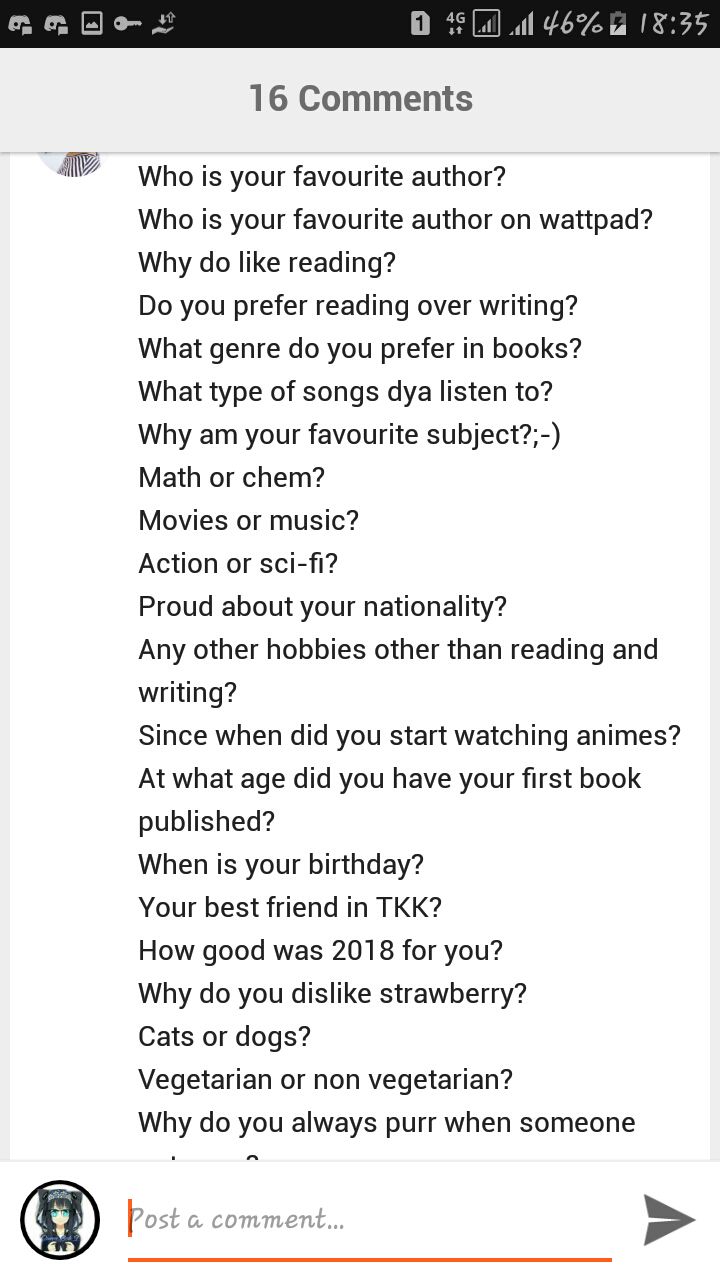Tap the 4G network indicator icon

(x=455, y=23)
